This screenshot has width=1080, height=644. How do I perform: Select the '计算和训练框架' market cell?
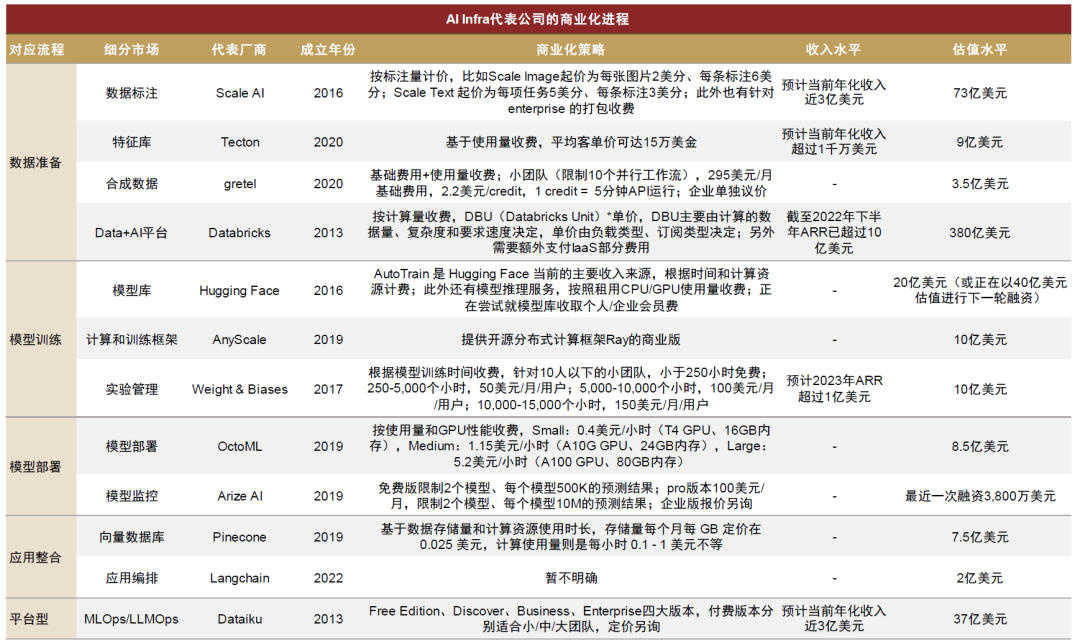tap(132, 340)
